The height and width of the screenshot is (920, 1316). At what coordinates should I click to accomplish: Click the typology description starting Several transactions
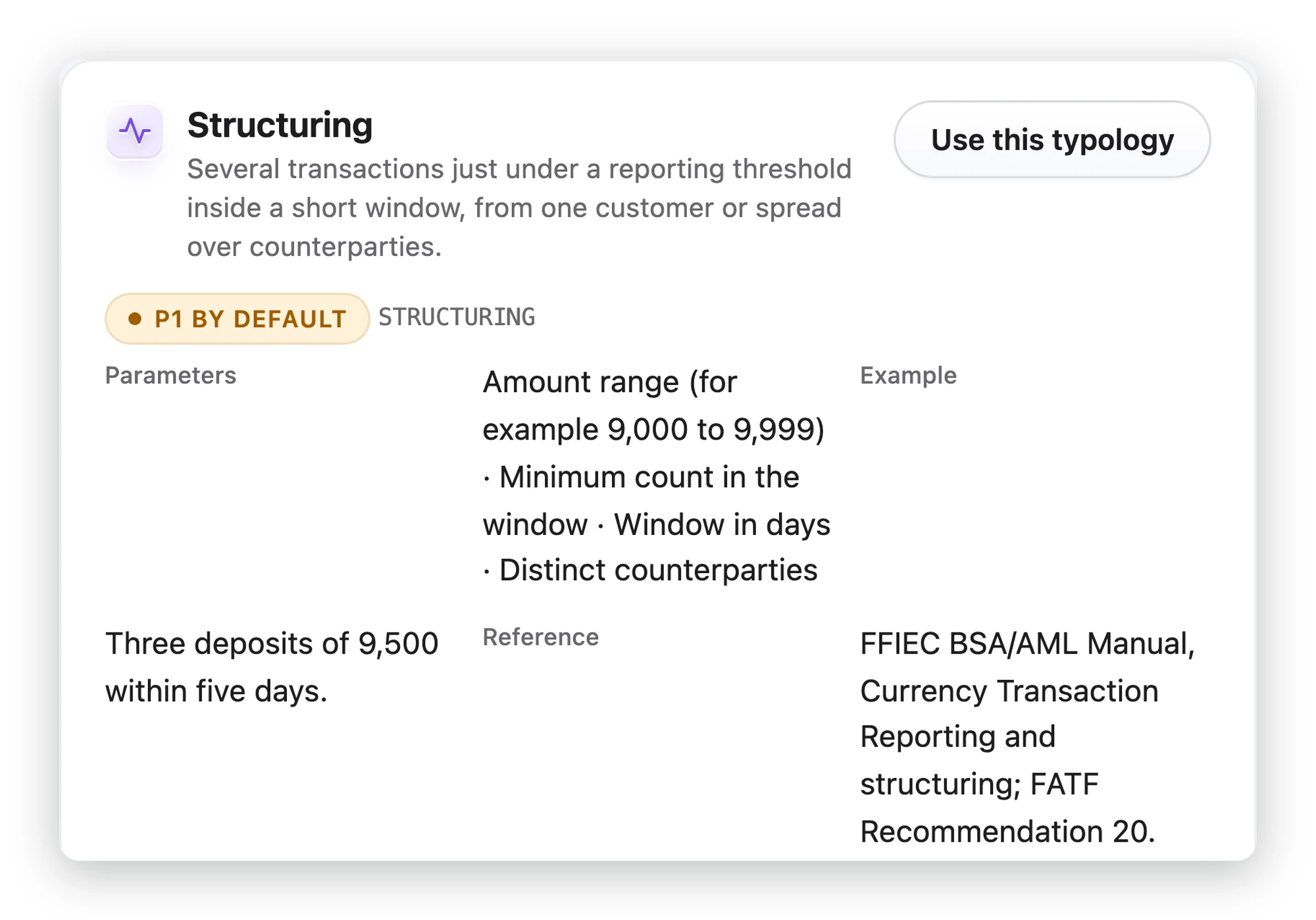[x=519, y=208]
